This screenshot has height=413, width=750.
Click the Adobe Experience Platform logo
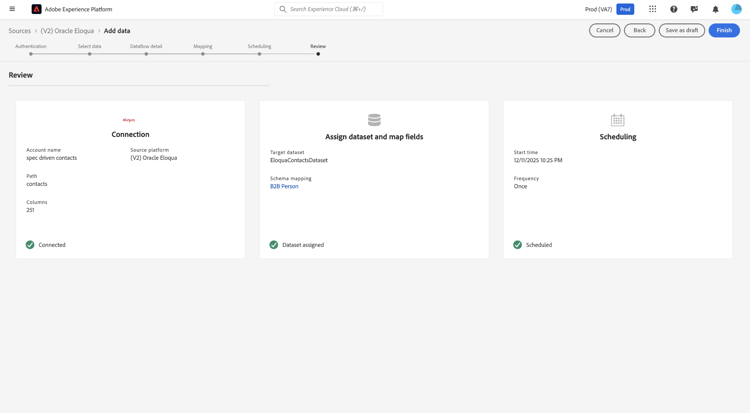click(36, 9)
